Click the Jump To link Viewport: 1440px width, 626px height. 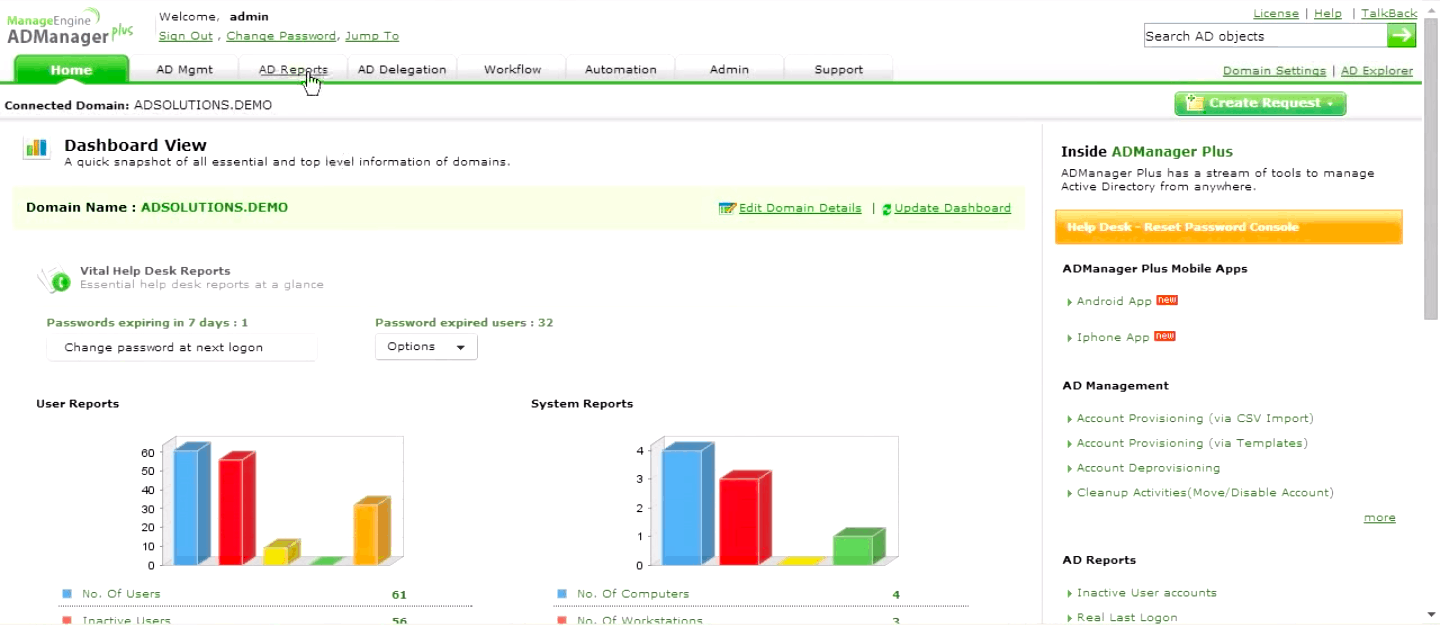(x=372, y=36)
